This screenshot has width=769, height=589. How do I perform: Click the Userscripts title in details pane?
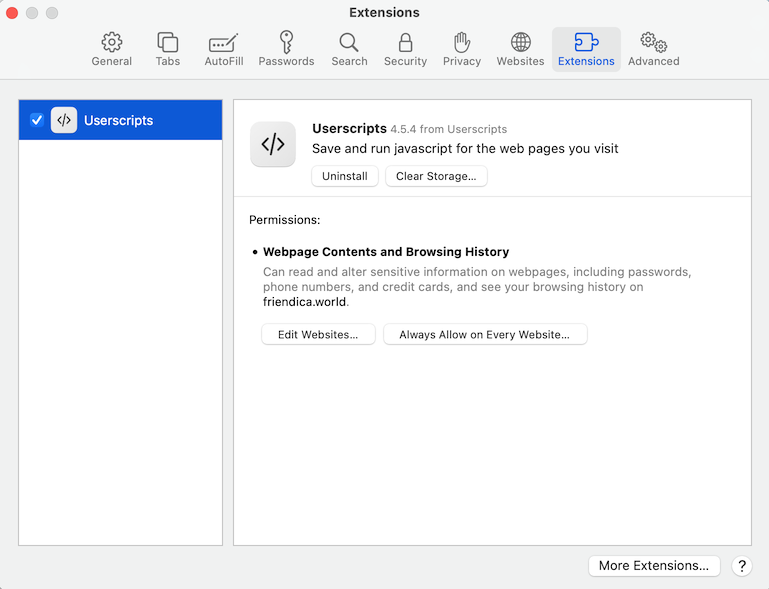coord(349,128)
